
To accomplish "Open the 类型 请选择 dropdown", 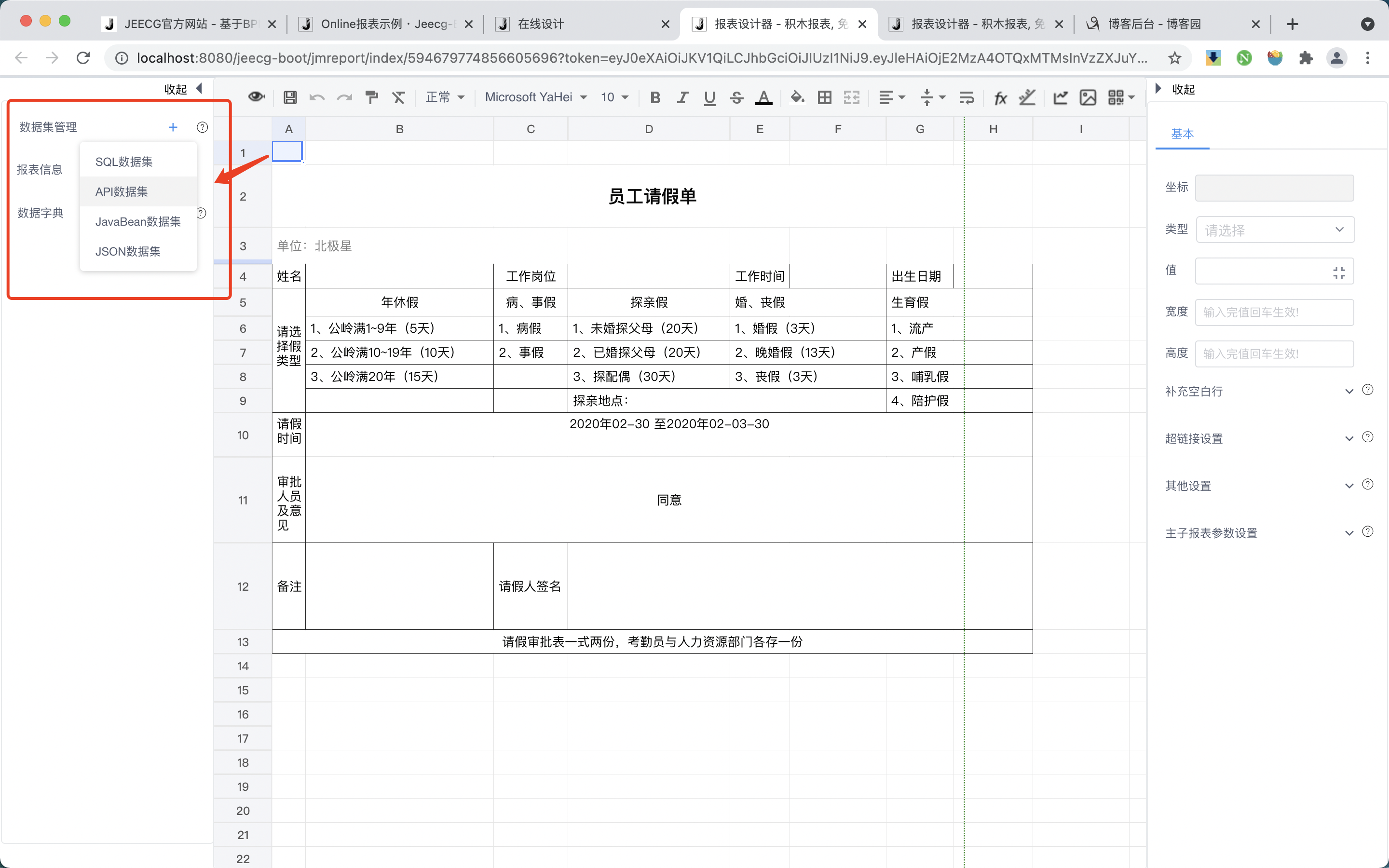I will 1274,230.
